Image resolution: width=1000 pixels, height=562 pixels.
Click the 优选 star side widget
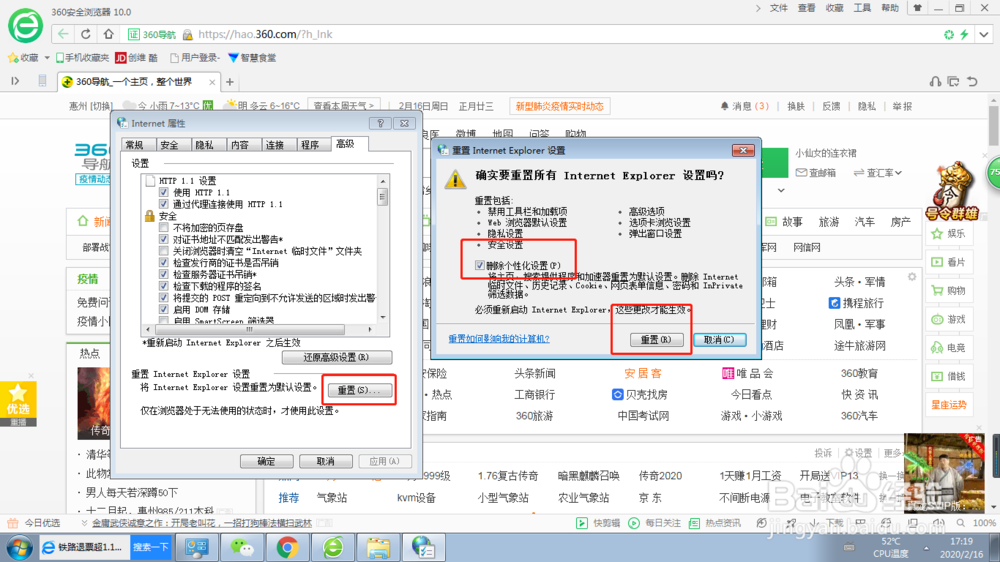(18, 400)
